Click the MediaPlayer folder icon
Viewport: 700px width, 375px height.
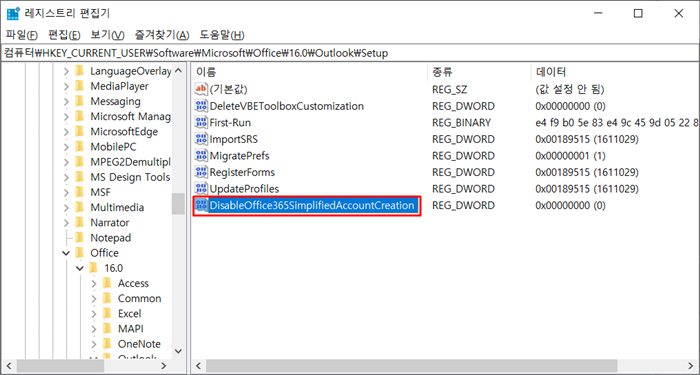pyautogui.click(x=79, y=86)
